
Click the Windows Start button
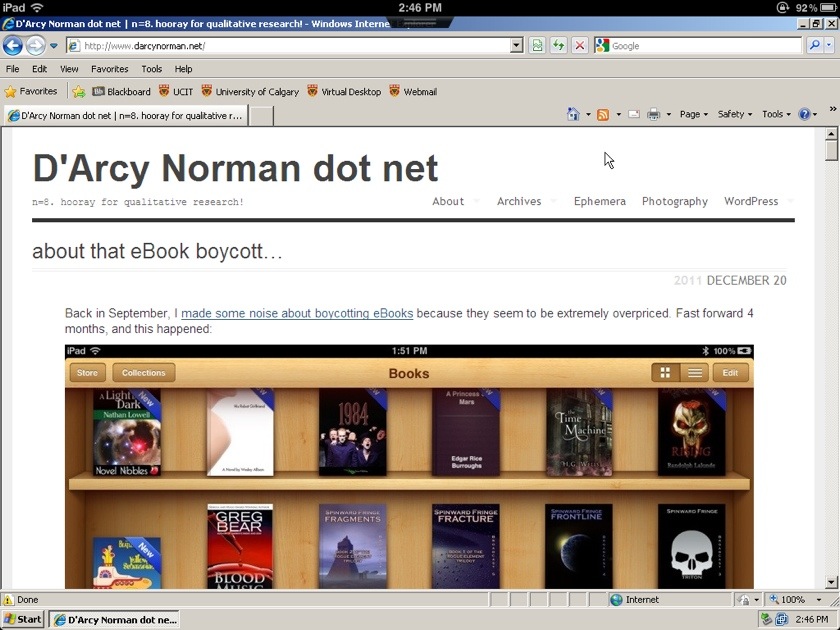tap(23, 619)
